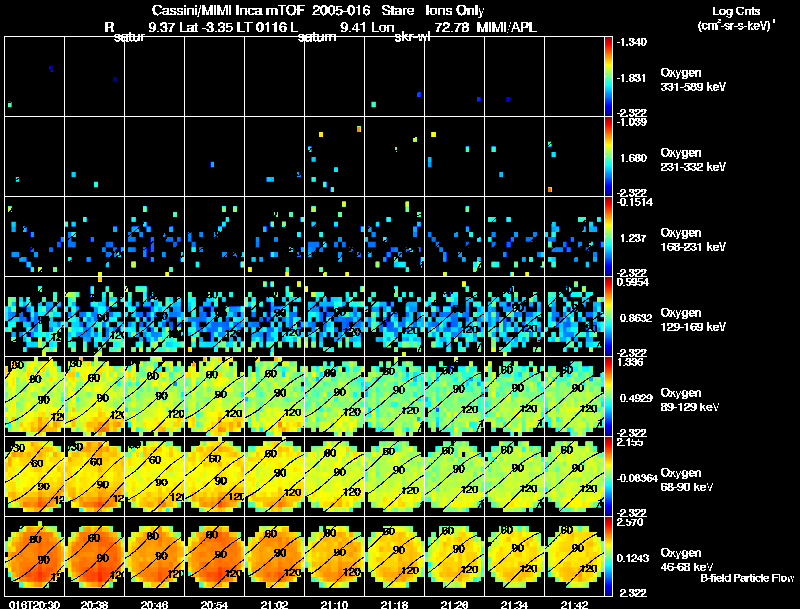This screenshot has height=609, width=800.
Task: Click the 21:10 time axis label
Action: tap(334, 604)
